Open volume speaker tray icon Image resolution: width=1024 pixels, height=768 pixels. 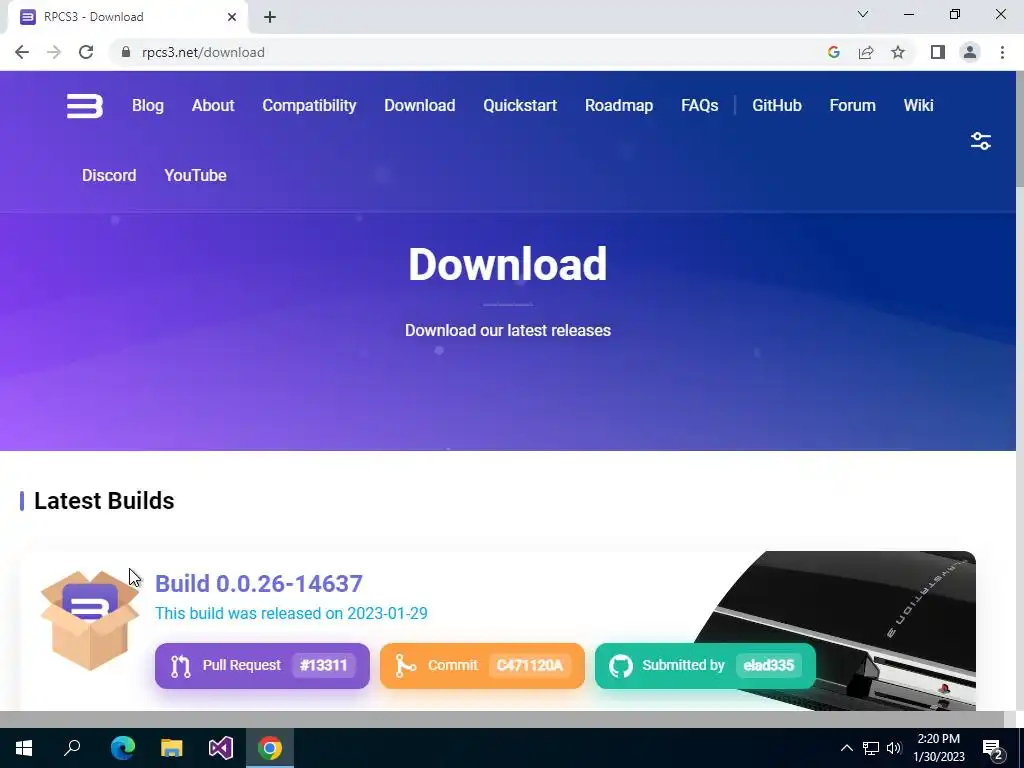[x=894, y=748]
